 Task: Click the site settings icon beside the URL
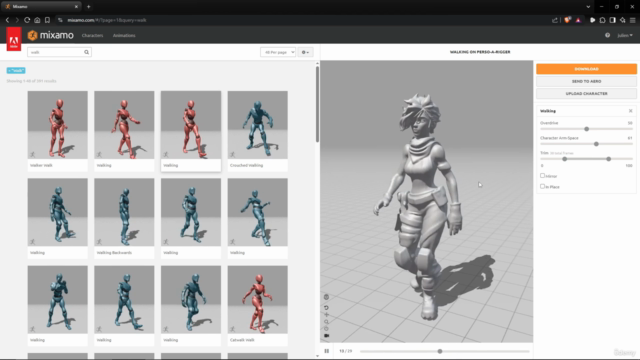pos(60,20)
